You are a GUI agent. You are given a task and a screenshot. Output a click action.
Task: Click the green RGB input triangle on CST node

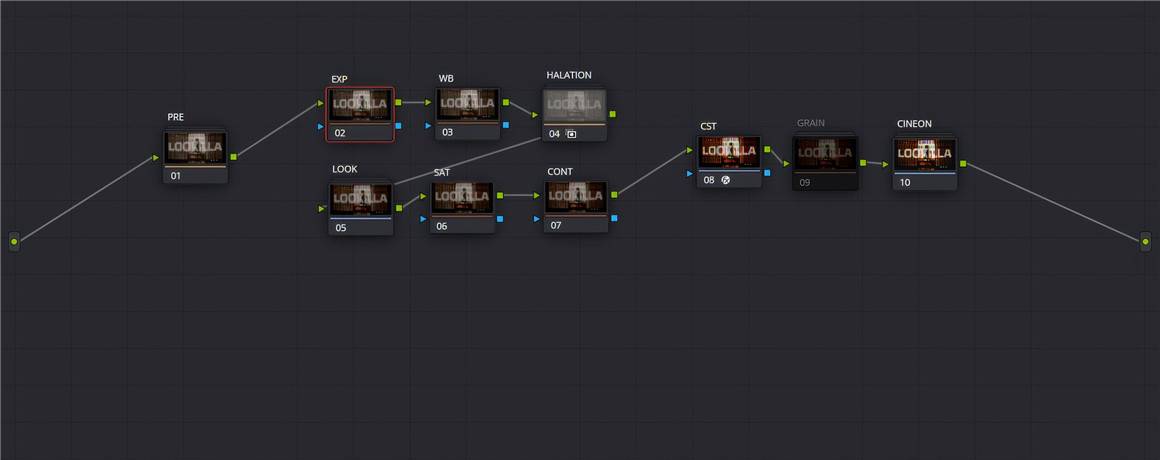pos(690,150)
